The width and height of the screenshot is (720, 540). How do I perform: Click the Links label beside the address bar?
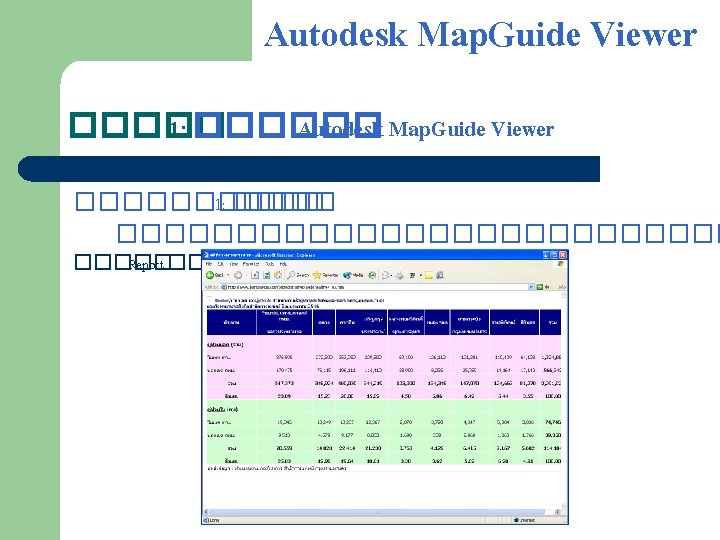tap(562, 287)
